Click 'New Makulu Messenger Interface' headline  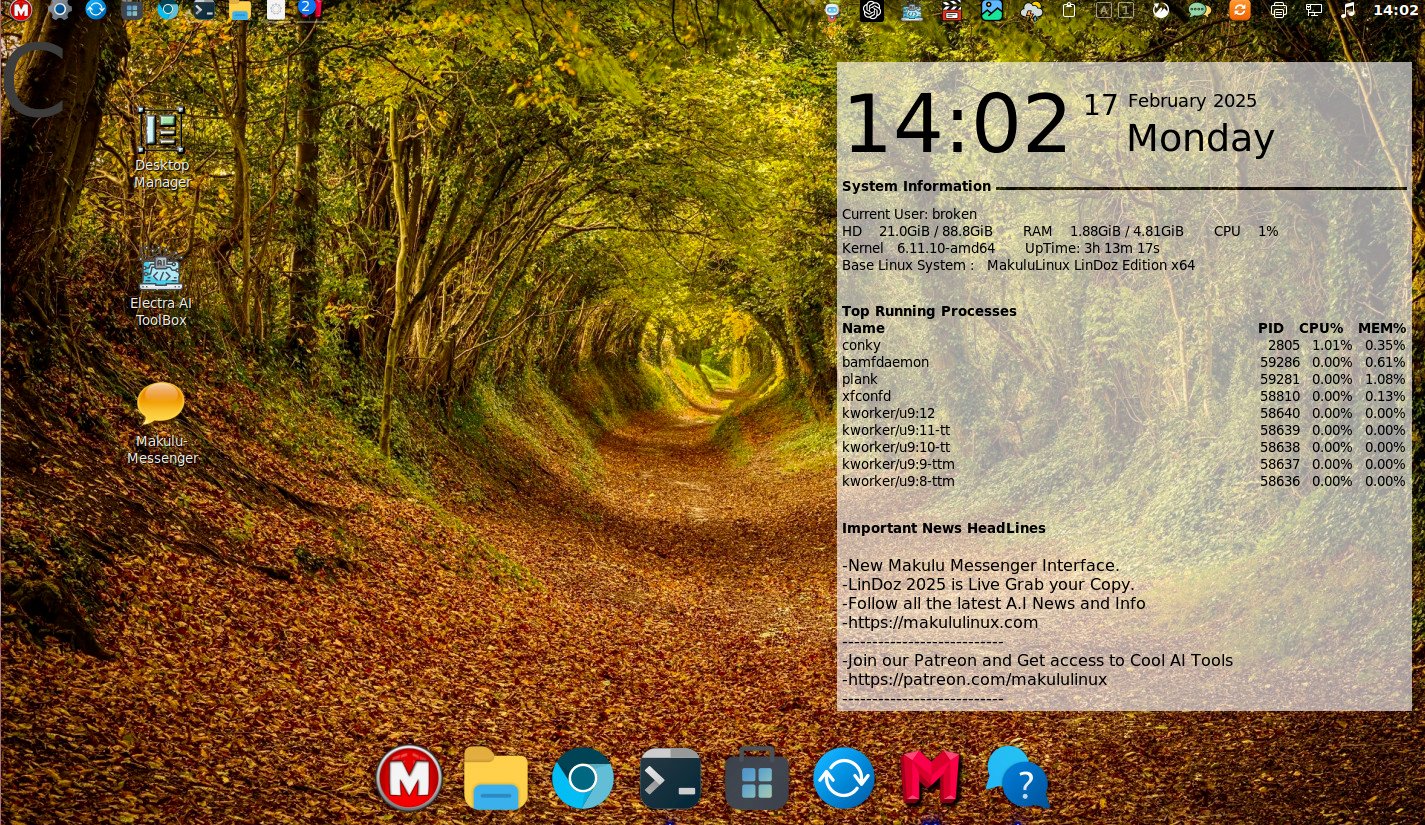pyautogui.click(x=981, y=565)
